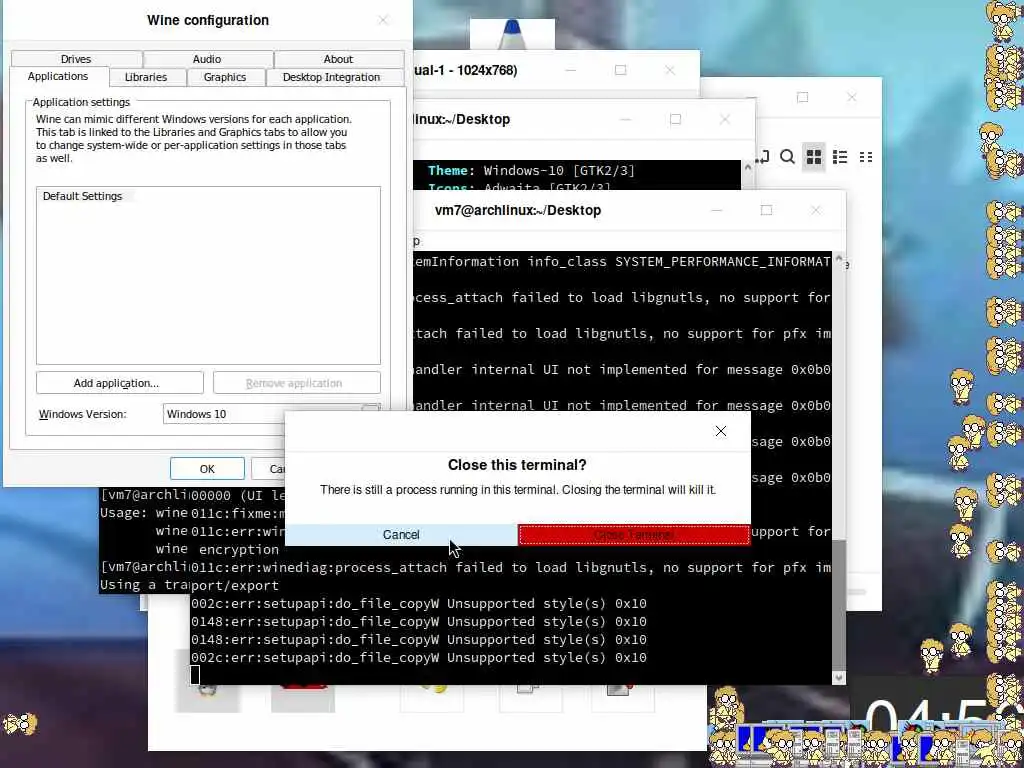Click Cancel in the terminal close dialog
Image resolution: width=1024 pixels, height=768 pixels.
pyautogui.click(x=401, y=535)
